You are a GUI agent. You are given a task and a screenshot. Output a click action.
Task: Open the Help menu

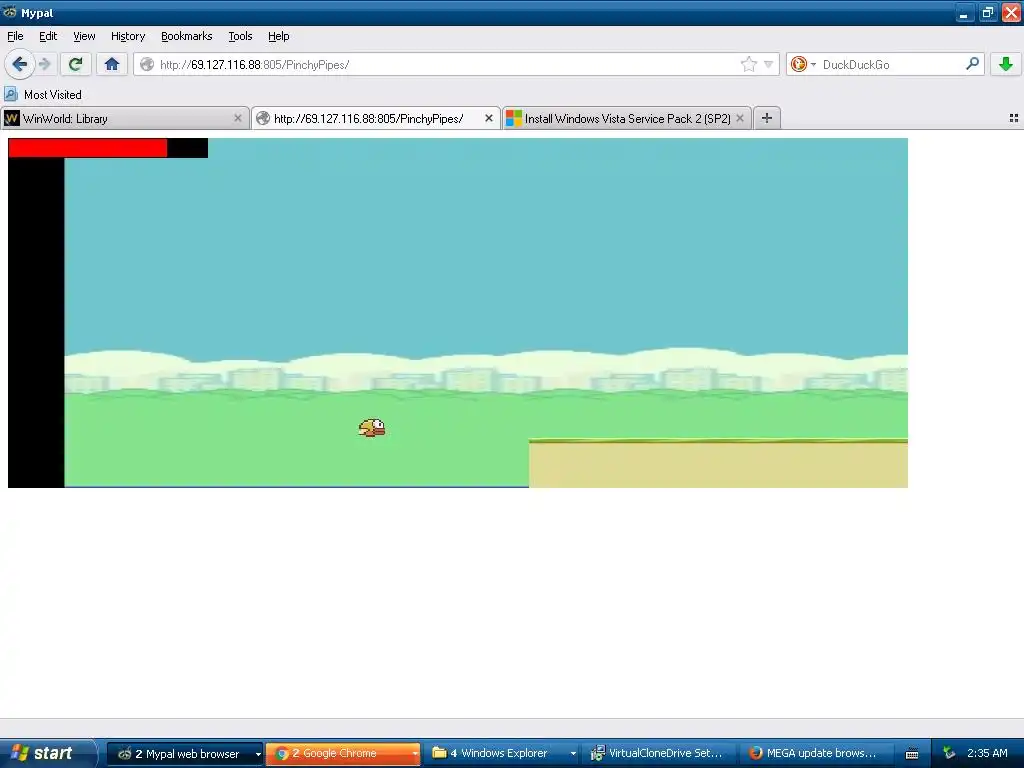pos(278,36)
